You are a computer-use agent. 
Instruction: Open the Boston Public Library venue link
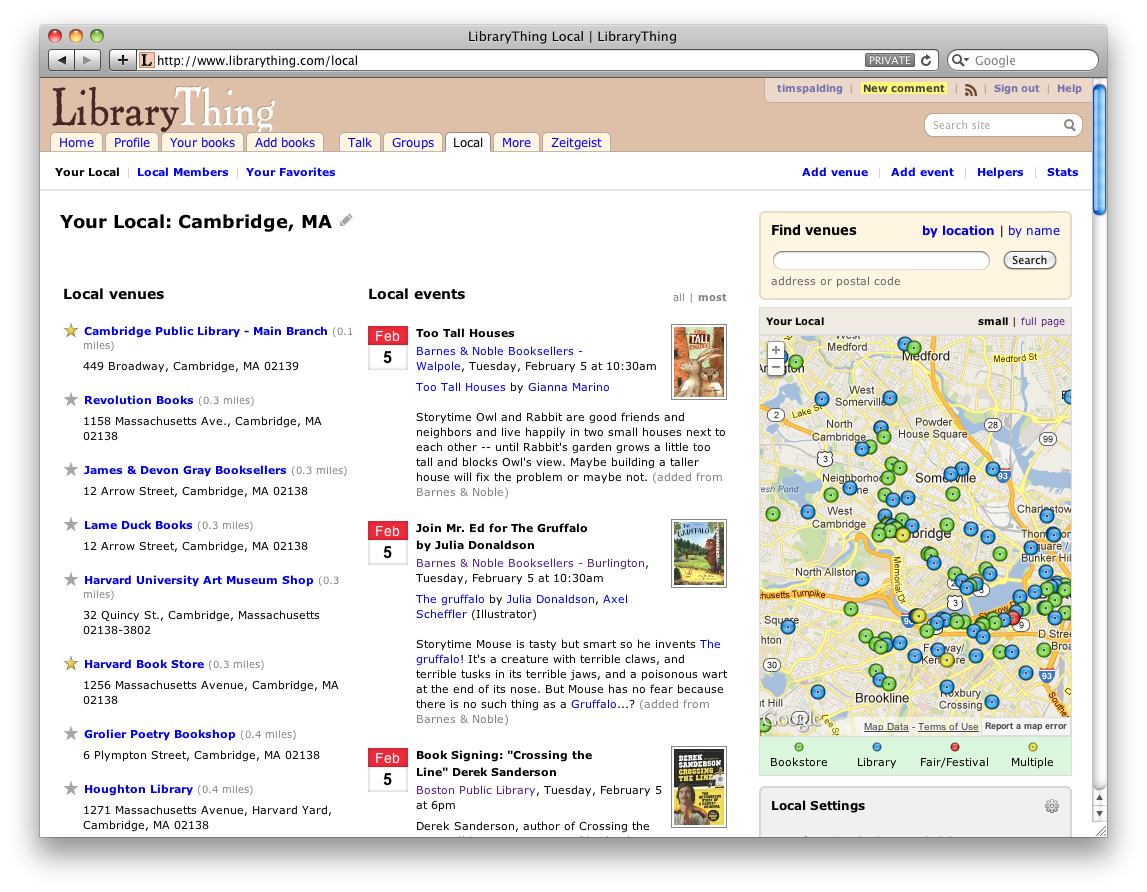pyautogui.click(x=475, y=790)
